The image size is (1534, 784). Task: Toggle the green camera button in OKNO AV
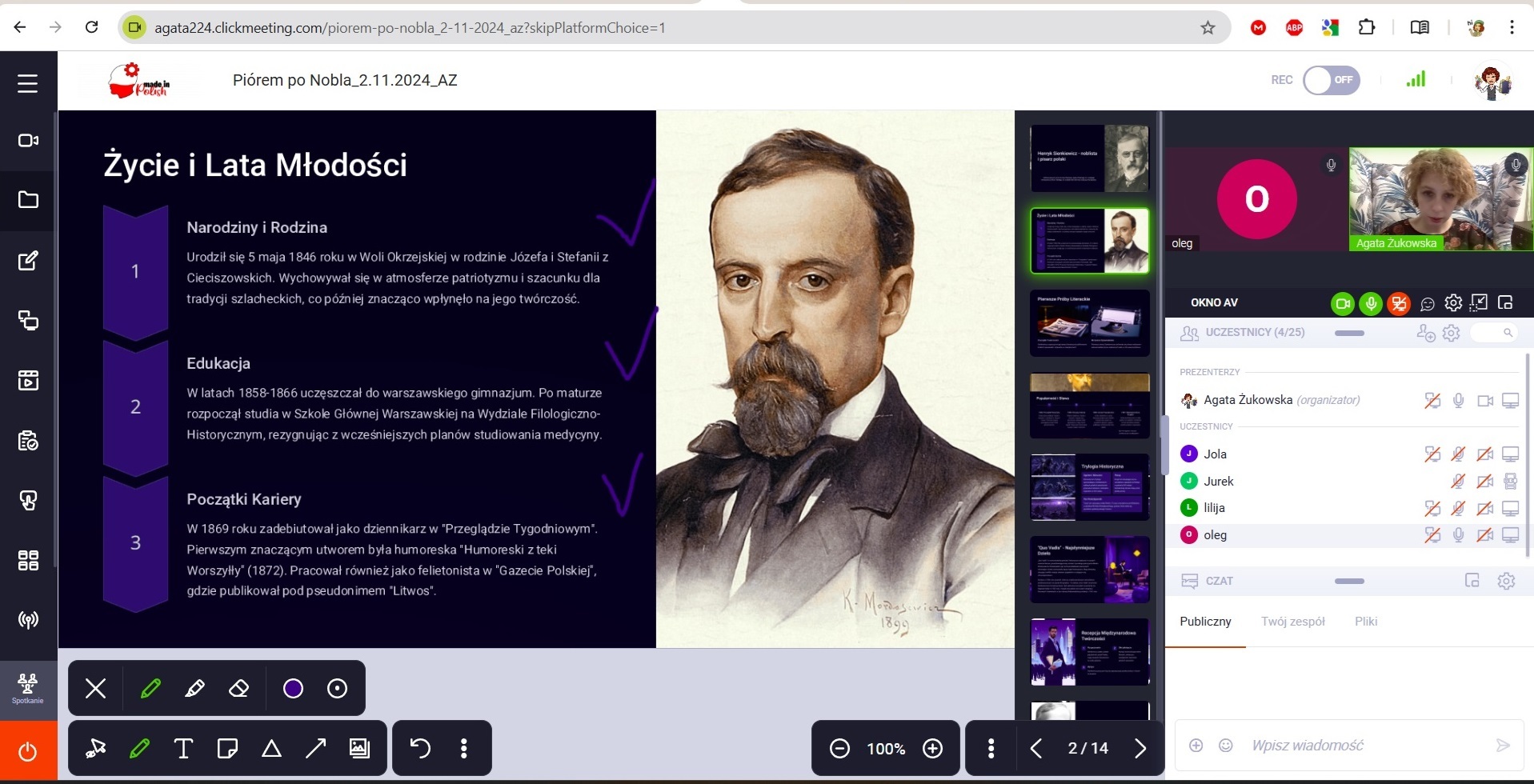coord(1343,304)
